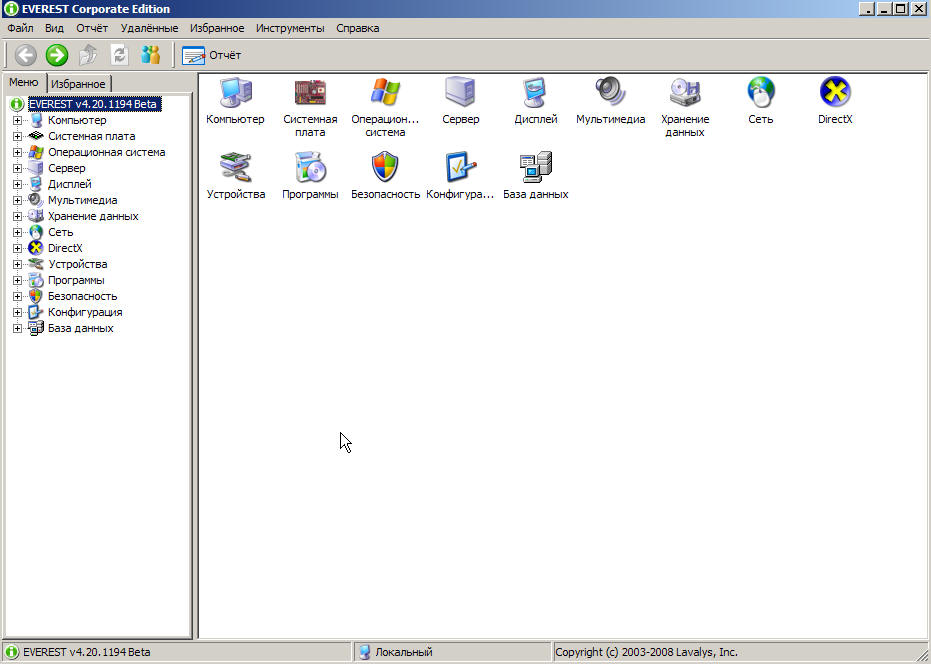Select Системная плата label in the tree
Screen dimensions: 931x664
[91, 136]
